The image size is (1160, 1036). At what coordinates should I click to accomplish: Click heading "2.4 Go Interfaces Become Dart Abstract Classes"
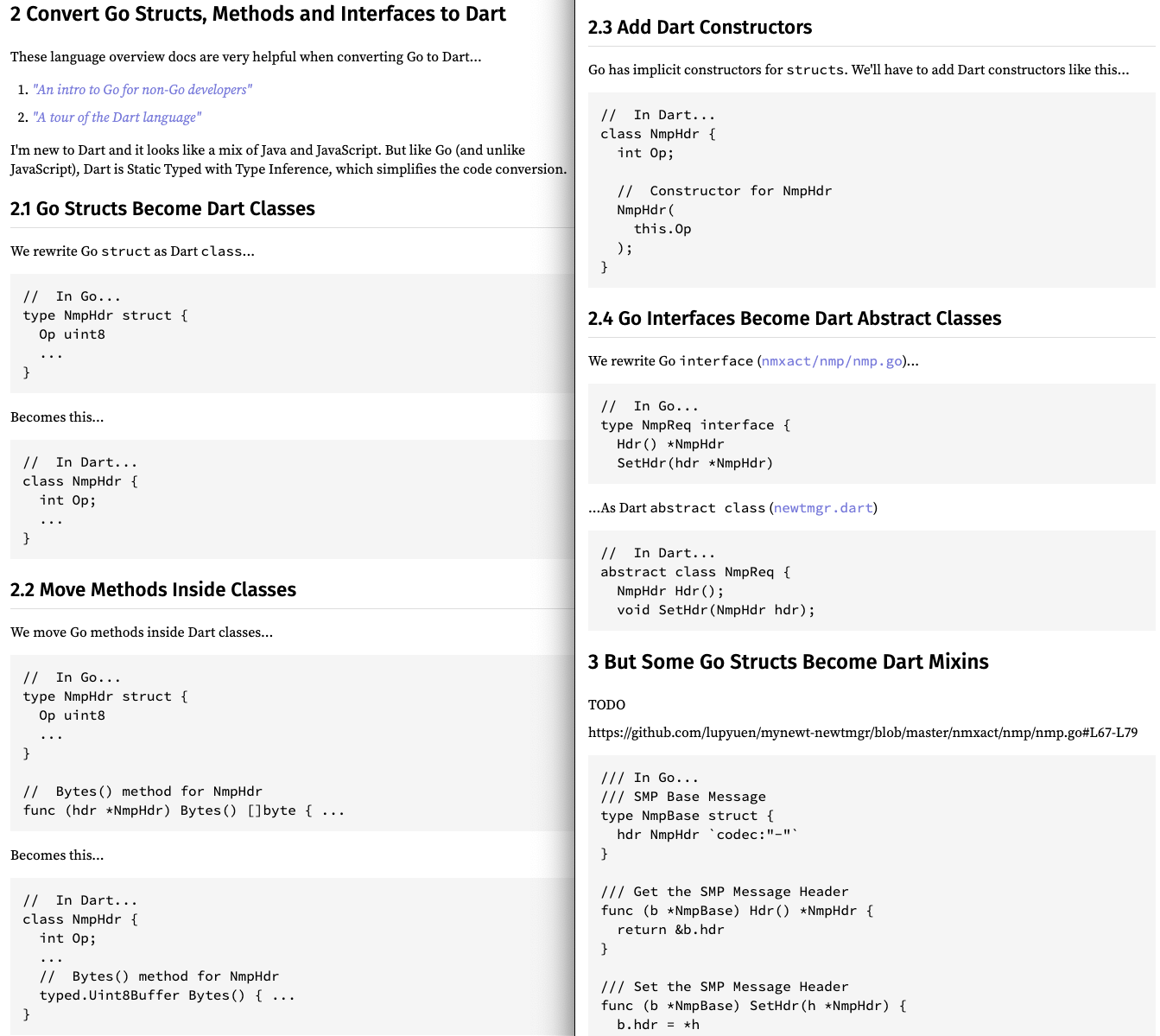[794, 319]
